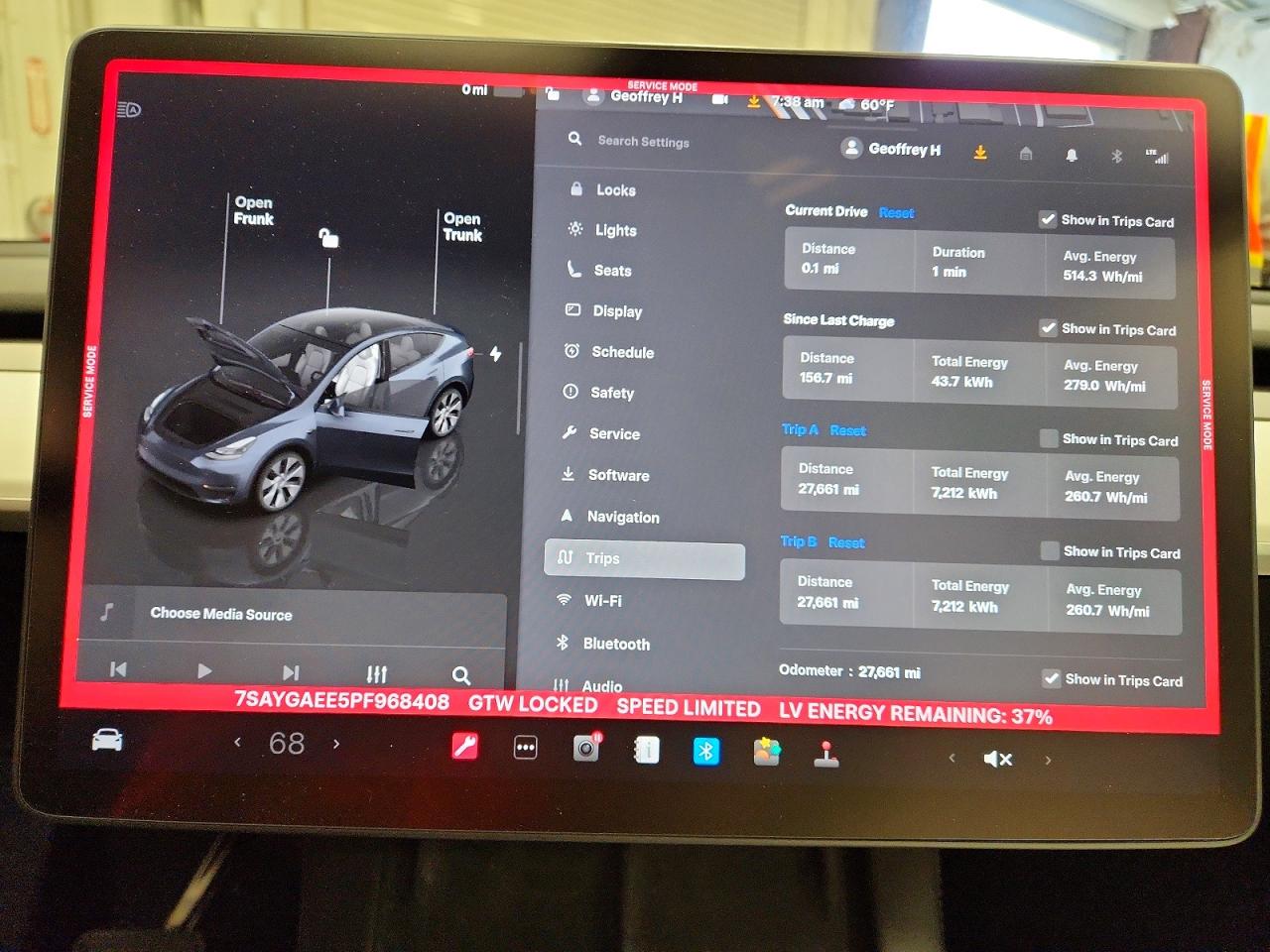Open charging via the lightning bolt icon
This screenshot has width=1270, height=952.
coord(495,354)
